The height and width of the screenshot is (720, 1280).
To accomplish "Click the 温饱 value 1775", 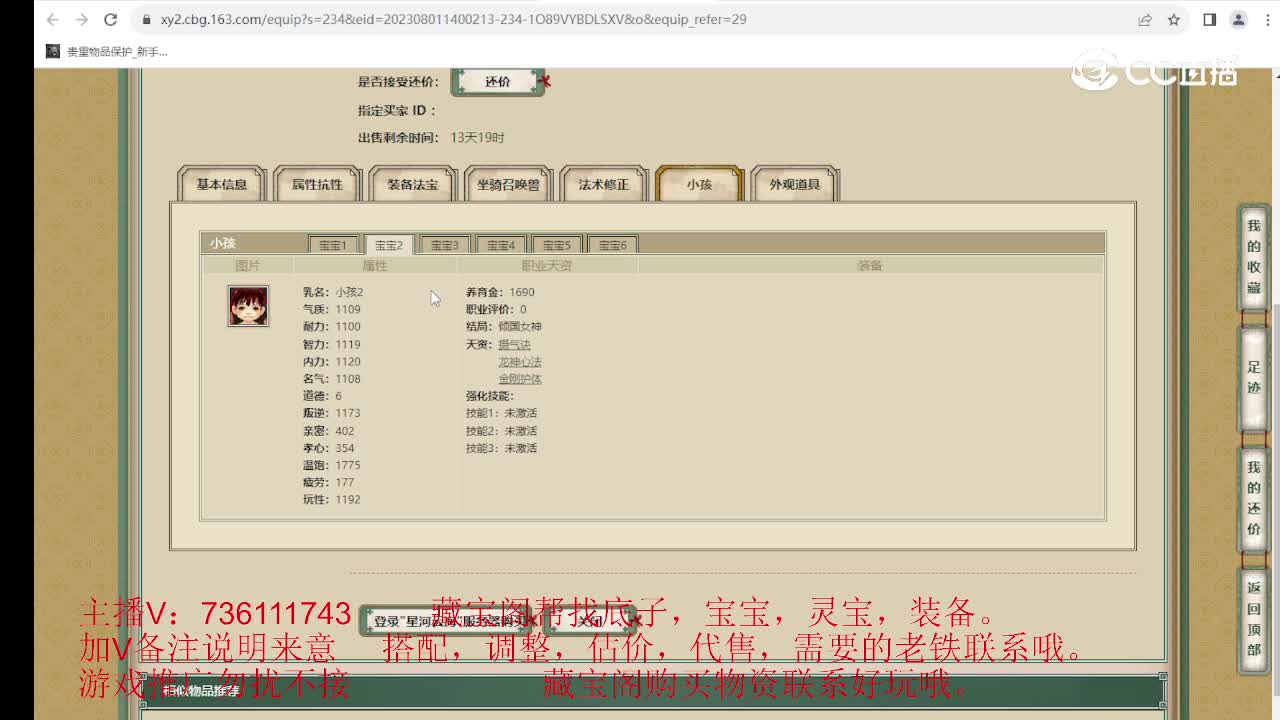I will pos(348,465).
